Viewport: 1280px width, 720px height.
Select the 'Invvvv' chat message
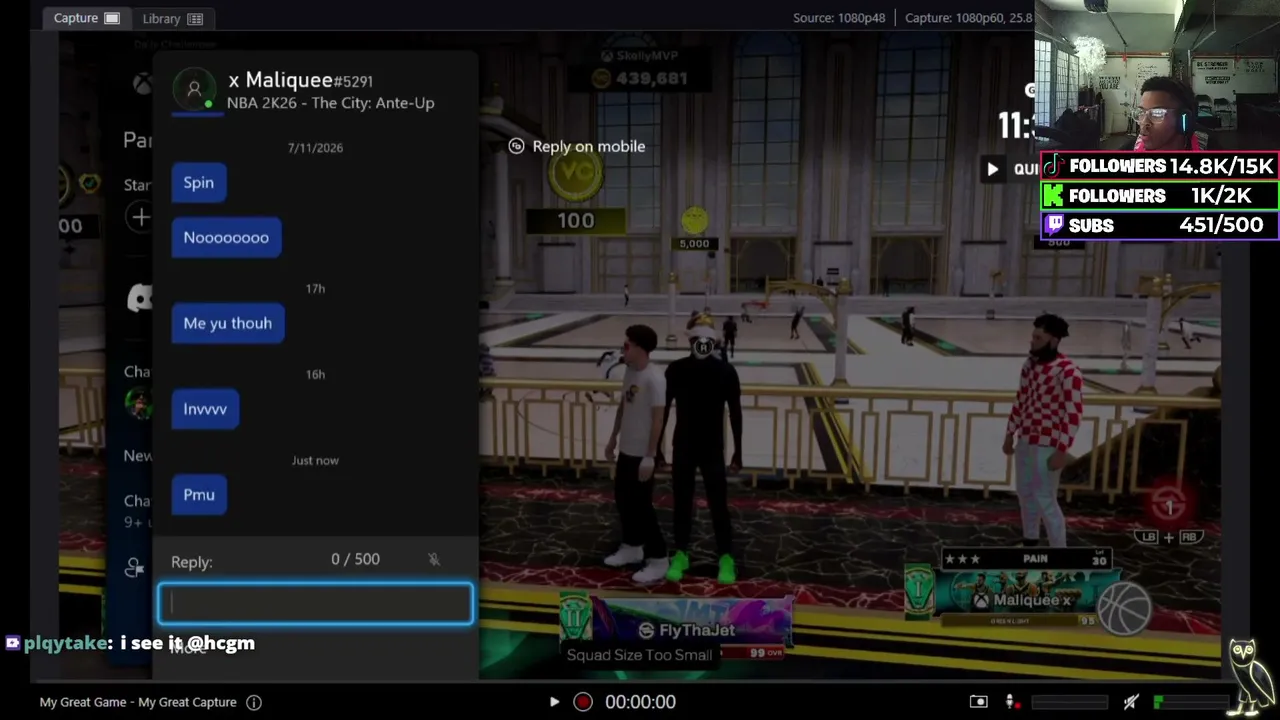(x=205, y=409)
